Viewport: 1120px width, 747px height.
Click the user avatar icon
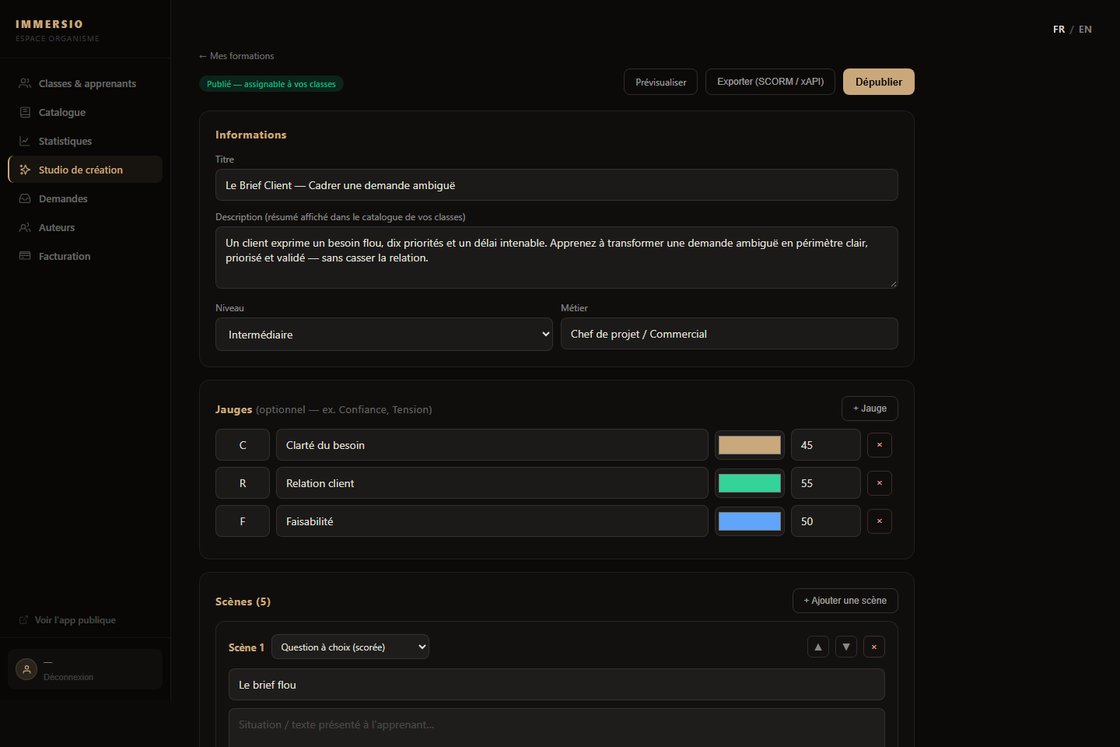pyautogui.click(x=26, y=669)
